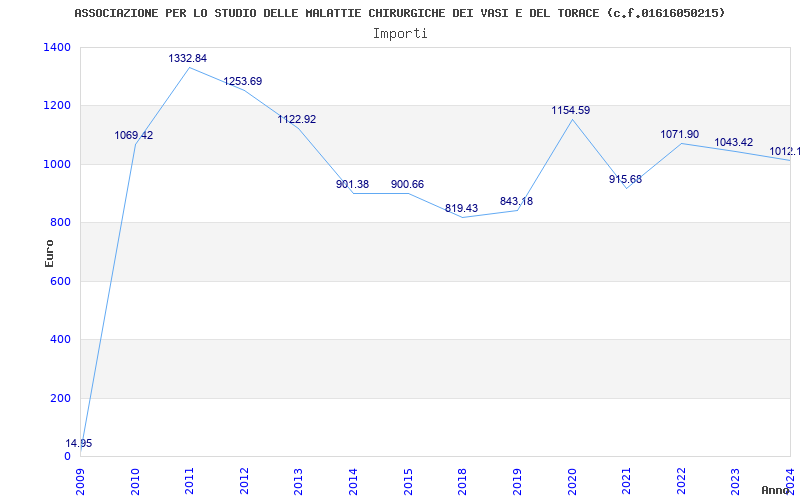800x500 pixels.
Task: Click the y-axis value 0
Action: 67,456
